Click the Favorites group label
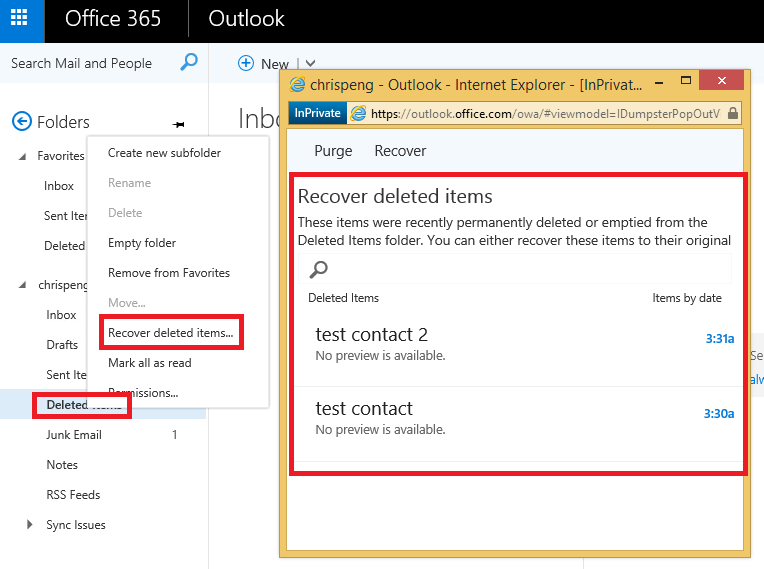The height and width of the screenshot is (569, 764). [61, 156]
